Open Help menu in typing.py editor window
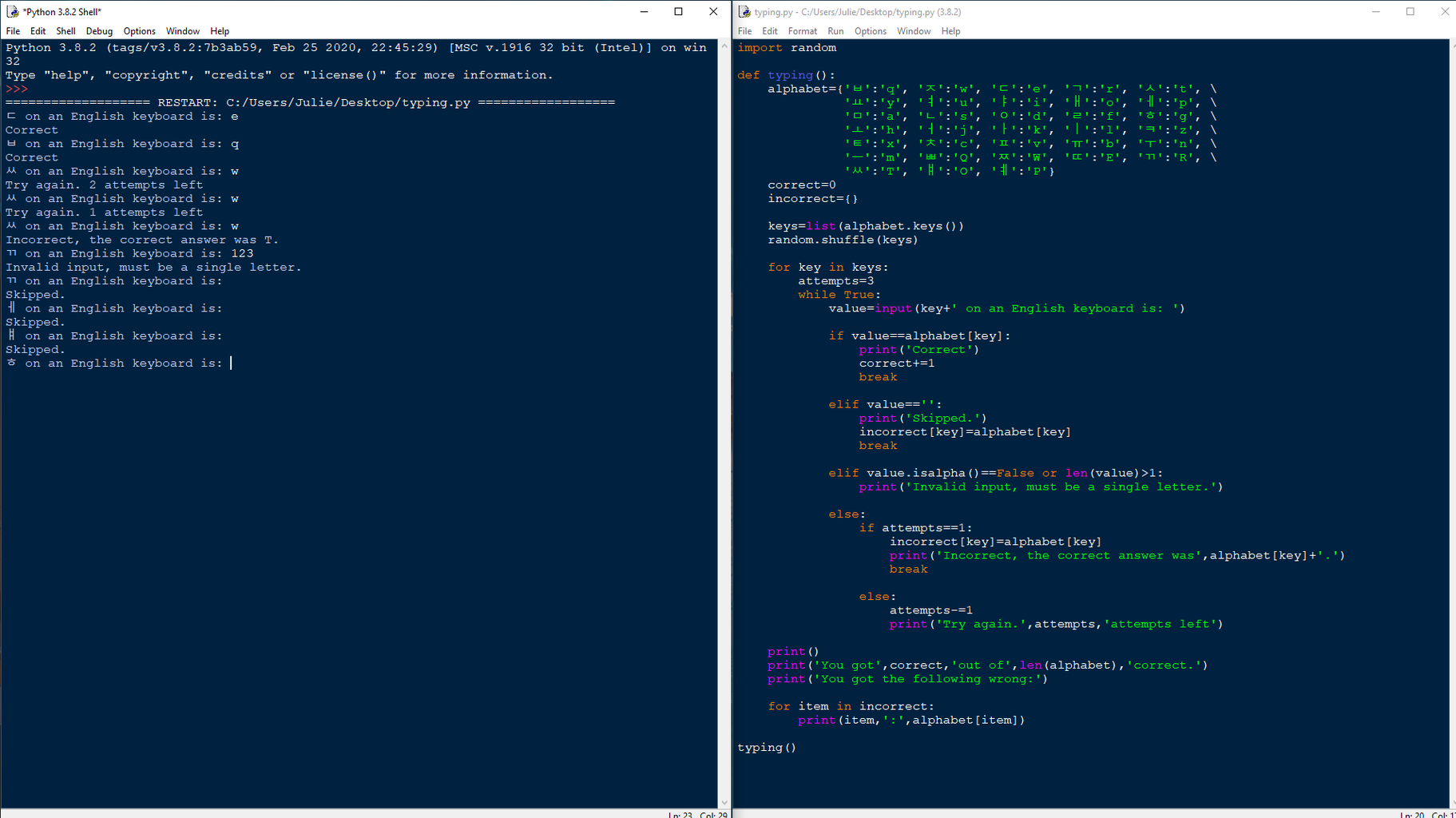The height and width of the screenshot is (818, 1456). tap(950, 31)
